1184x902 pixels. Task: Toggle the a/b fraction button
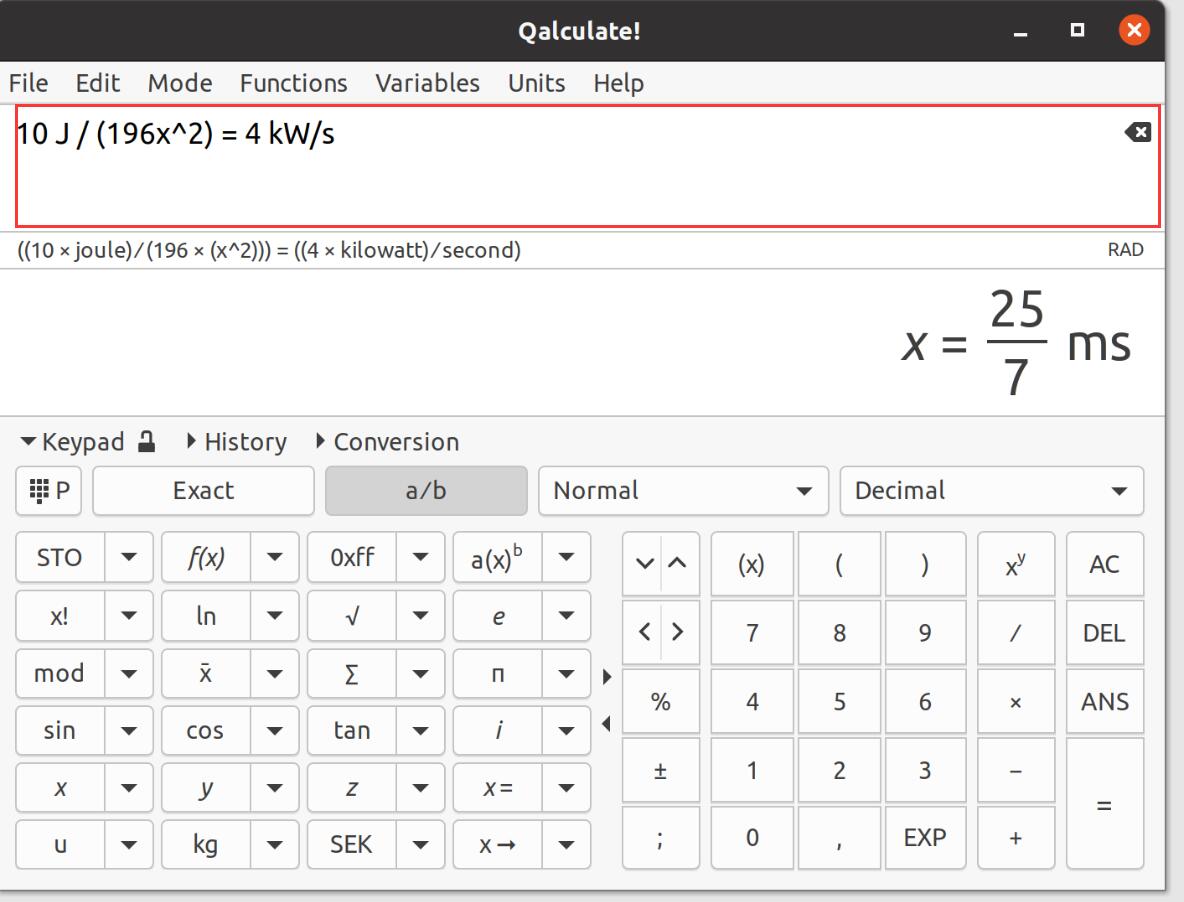425,491
